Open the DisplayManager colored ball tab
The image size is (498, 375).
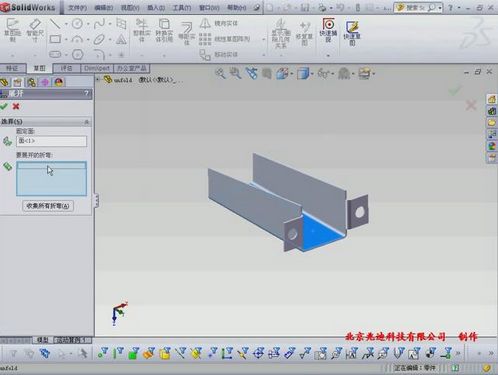pyautogui.click(x=59, y=82)
